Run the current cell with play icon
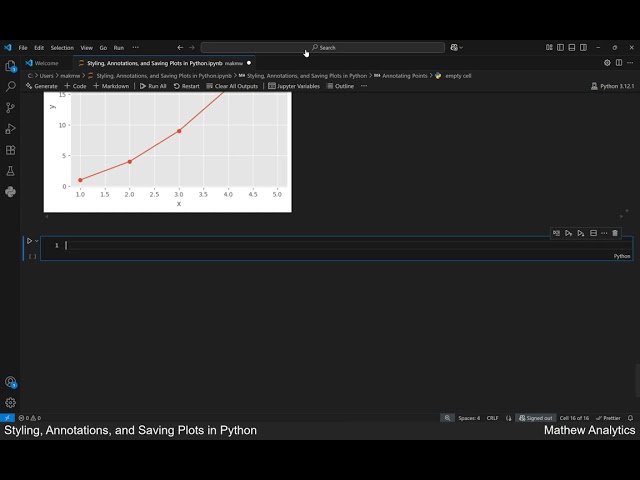 (x=29, y=241)
